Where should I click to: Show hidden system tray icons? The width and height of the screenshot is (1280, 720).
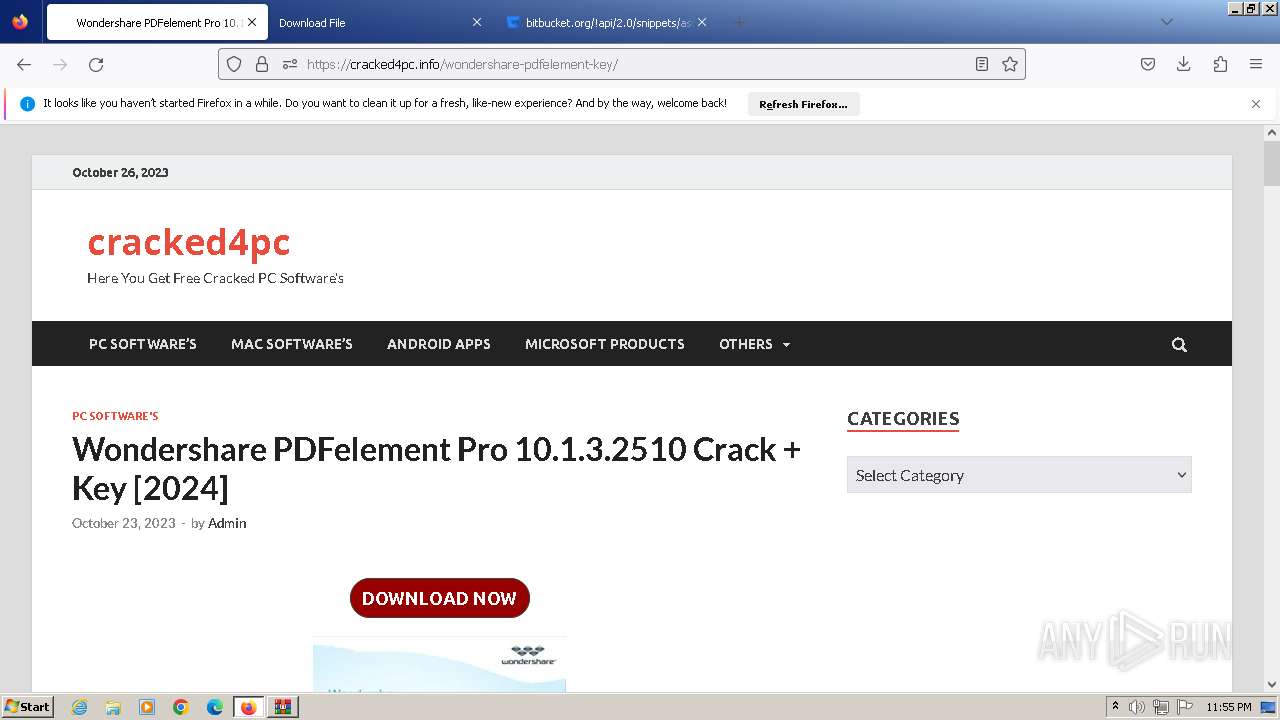(x=1115, y=707)
